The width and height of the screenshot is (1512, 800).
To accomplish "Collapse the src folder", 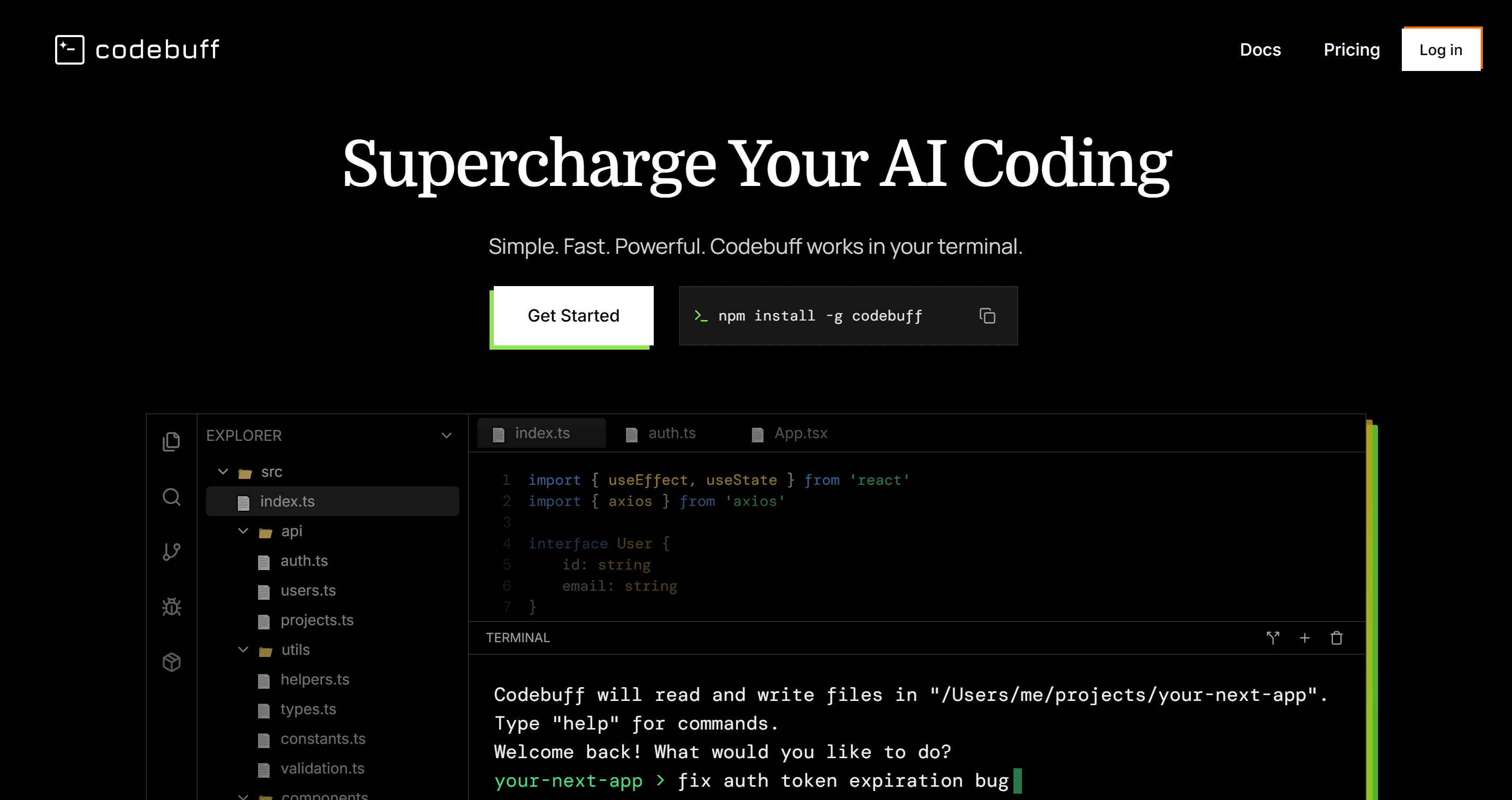I will (223, 472).
